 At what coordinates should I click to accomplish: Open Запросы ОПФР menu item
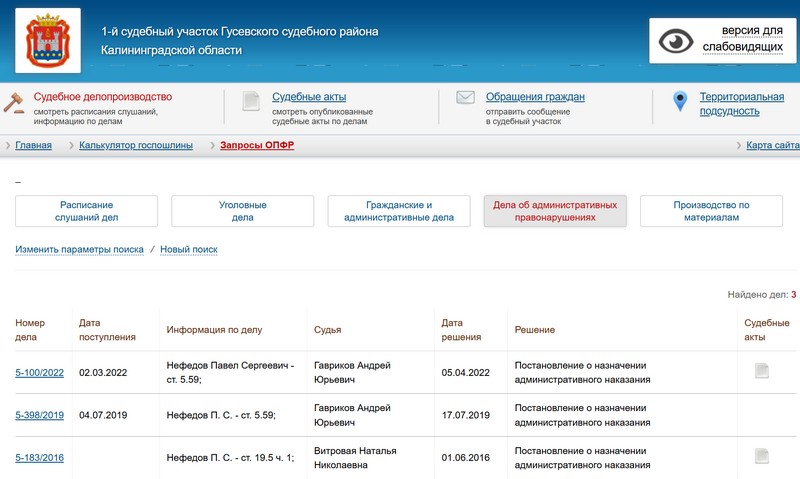[257, 145]
